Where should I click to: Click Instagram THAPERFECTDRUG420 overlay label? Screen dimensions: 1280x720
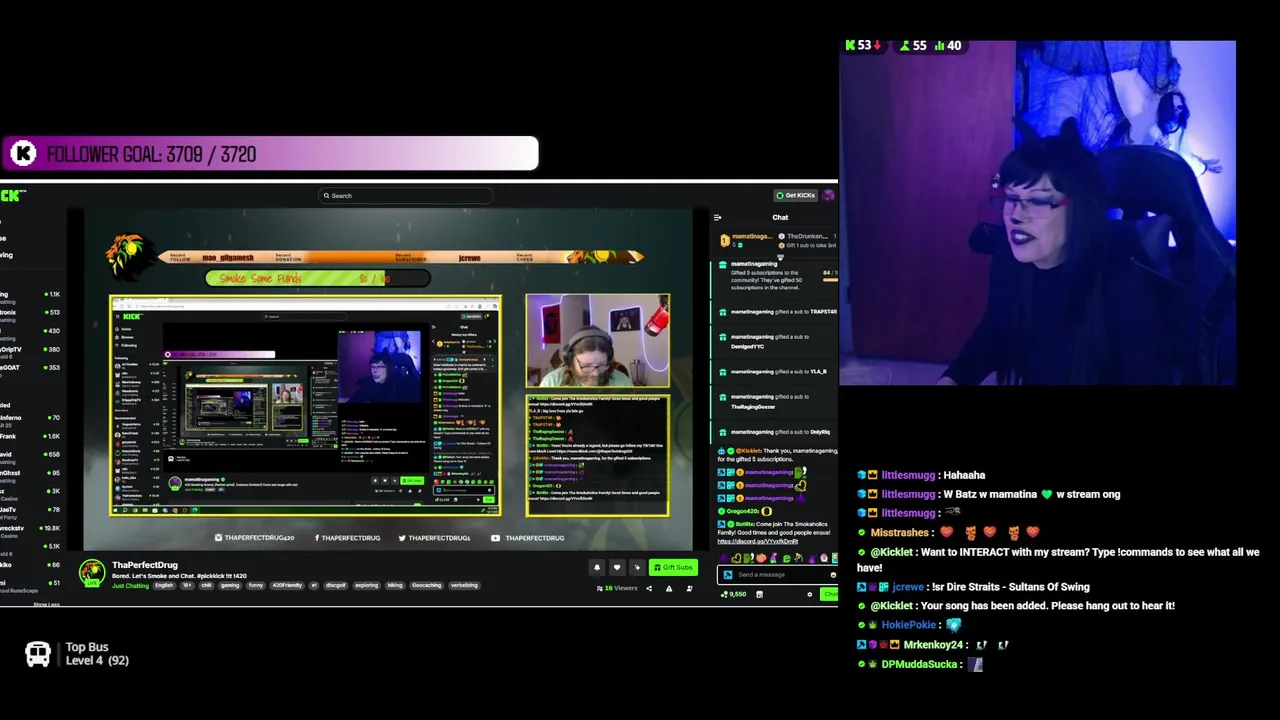[x=255, y=538]
